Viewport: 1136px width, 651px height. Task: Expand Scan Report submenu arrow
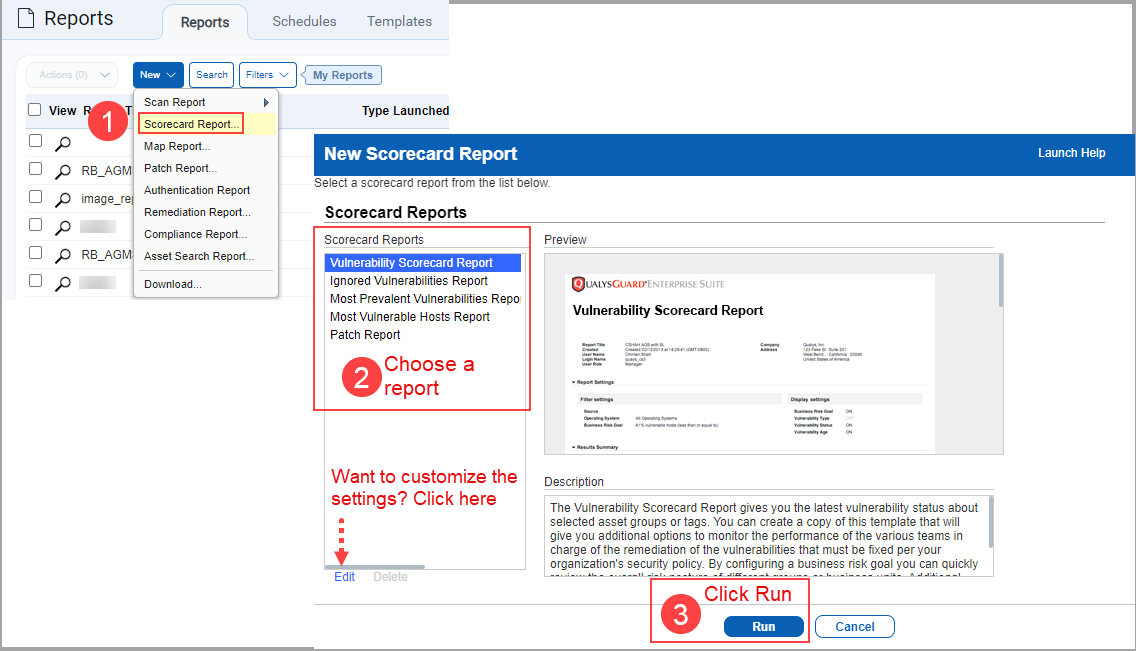[x=266, y=102]
